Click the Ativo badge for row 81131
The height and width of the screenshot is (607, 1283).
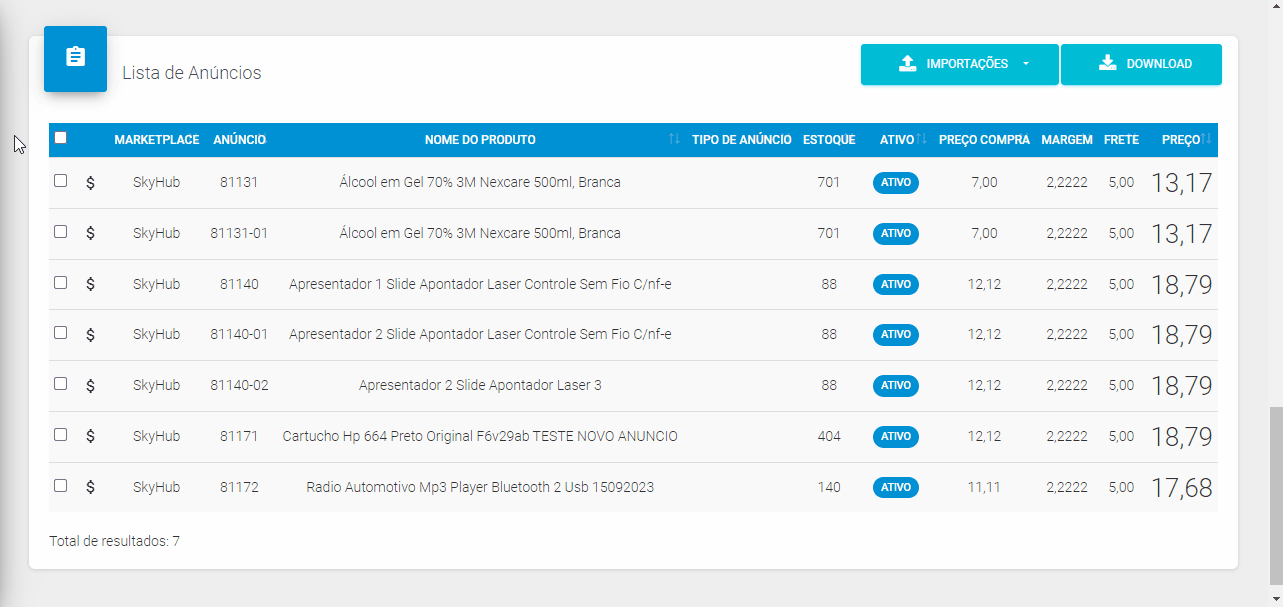(x=896, y=183)
